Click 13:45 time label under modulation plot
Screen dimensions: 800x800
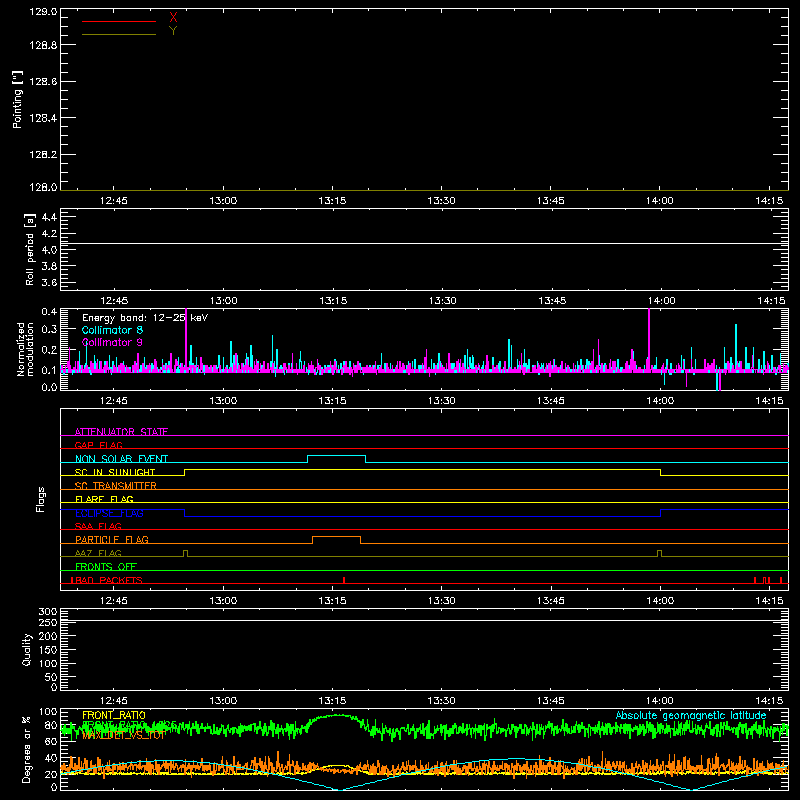click(551, 401)
